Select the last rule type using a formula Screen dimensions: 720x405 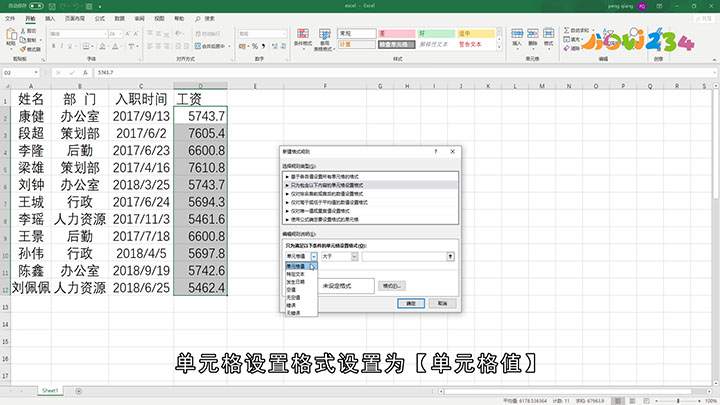coord(371,219)
